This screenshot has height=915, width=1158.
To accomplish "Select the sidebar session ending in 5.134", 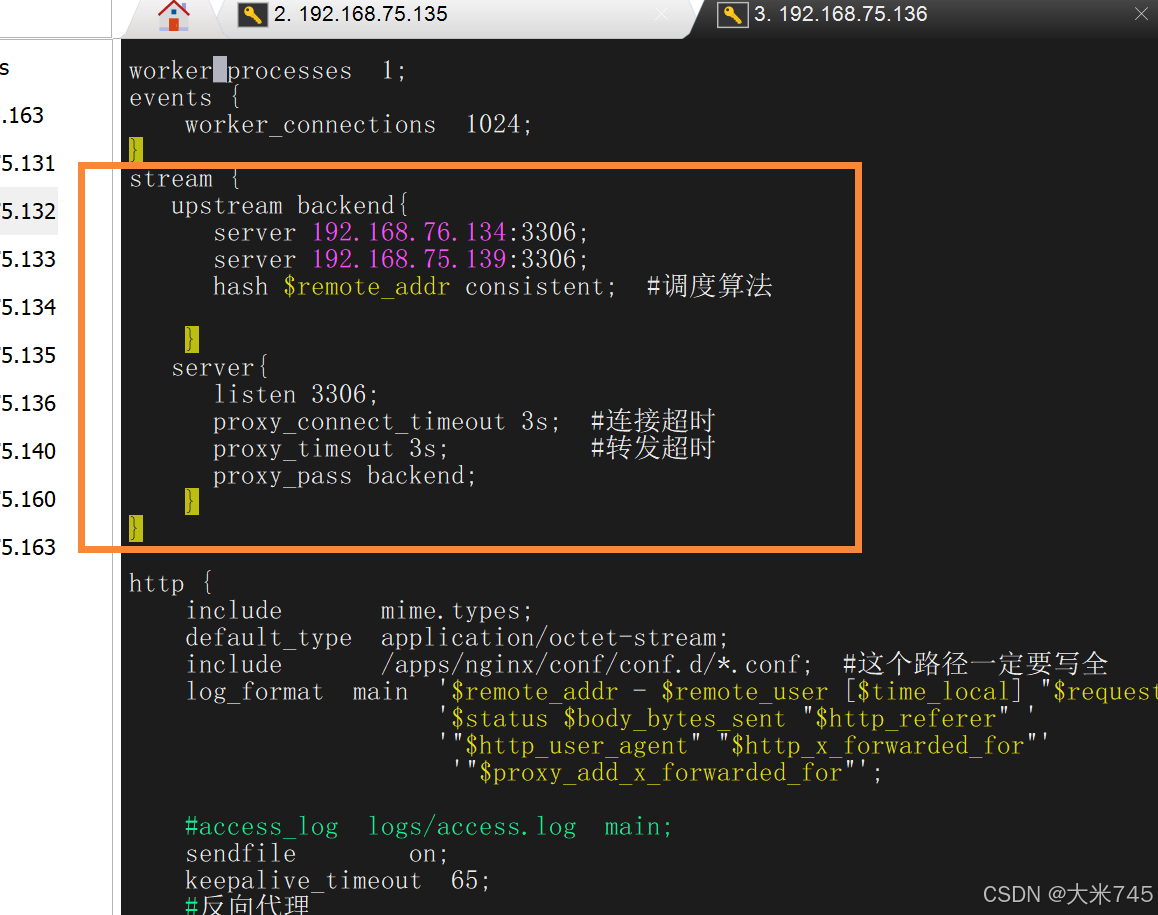I will 28,307.
